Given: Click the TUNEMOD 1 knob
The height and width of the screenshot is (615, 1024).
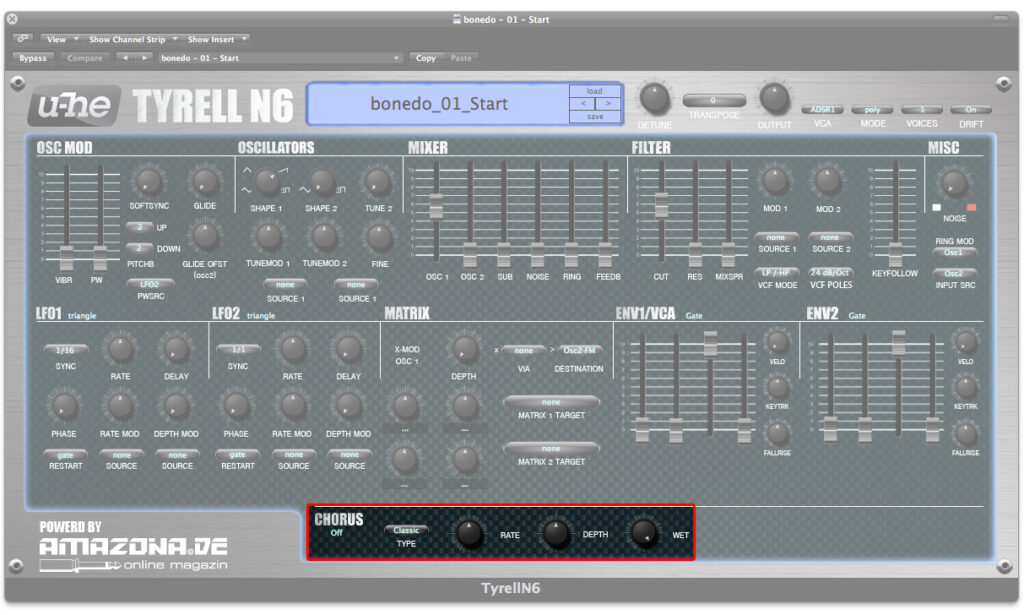Looking at the screenshot, I should (268, 238).
